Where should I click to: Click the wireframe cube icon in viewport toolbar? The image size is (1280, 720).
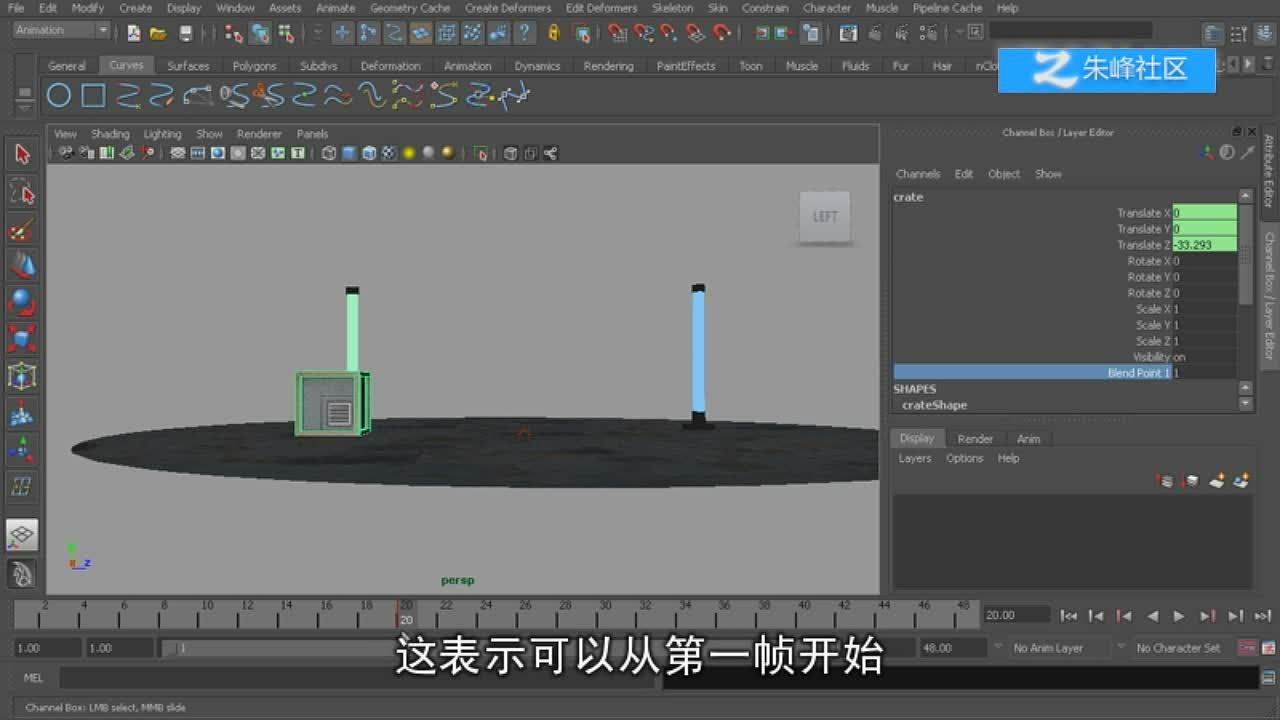pyautogui.click(x=329, y=153)
